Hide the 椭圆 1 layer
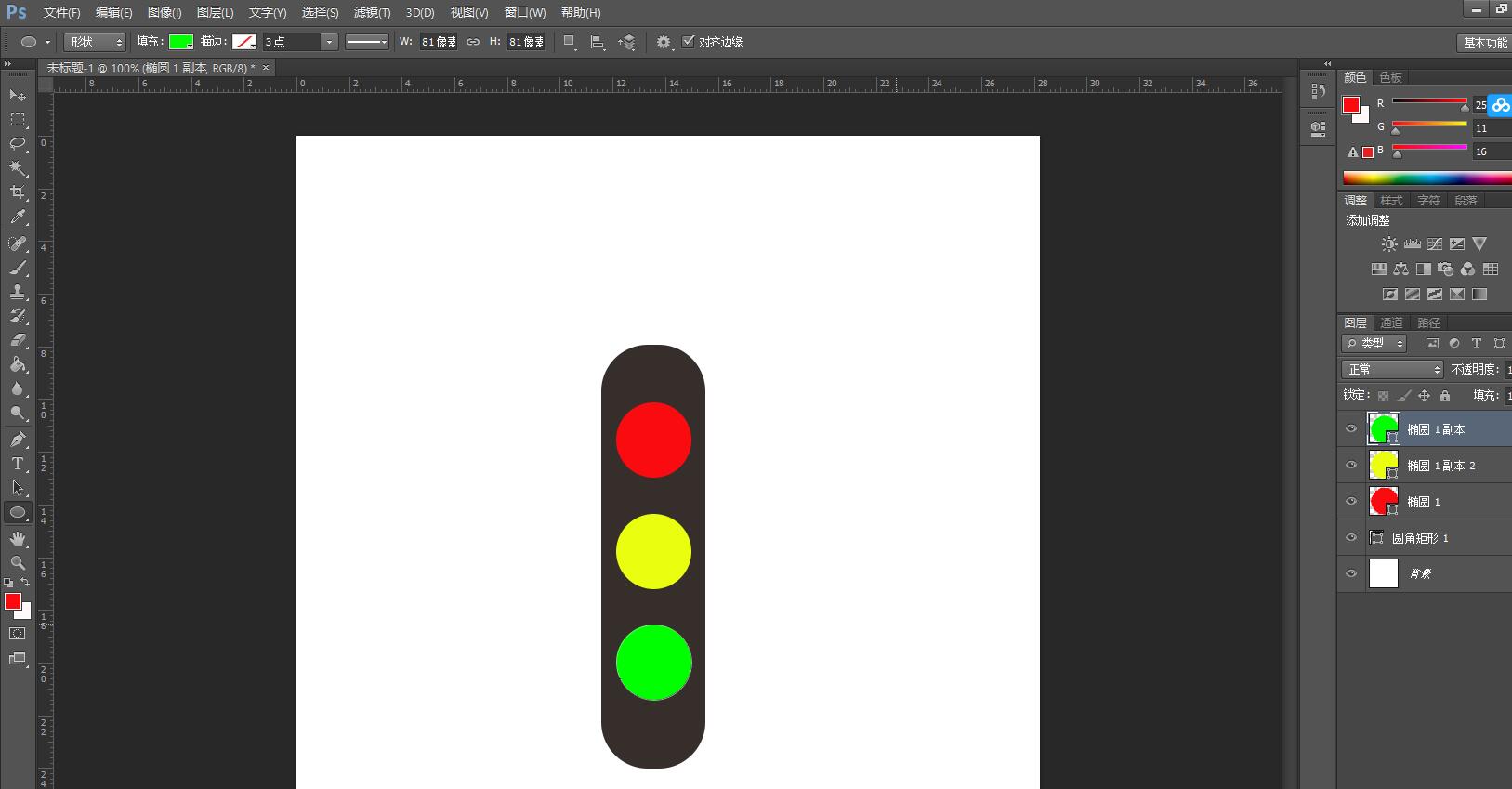This screenshot has height=789, width=1512. pyautogui.click(x=1351, y=502)
